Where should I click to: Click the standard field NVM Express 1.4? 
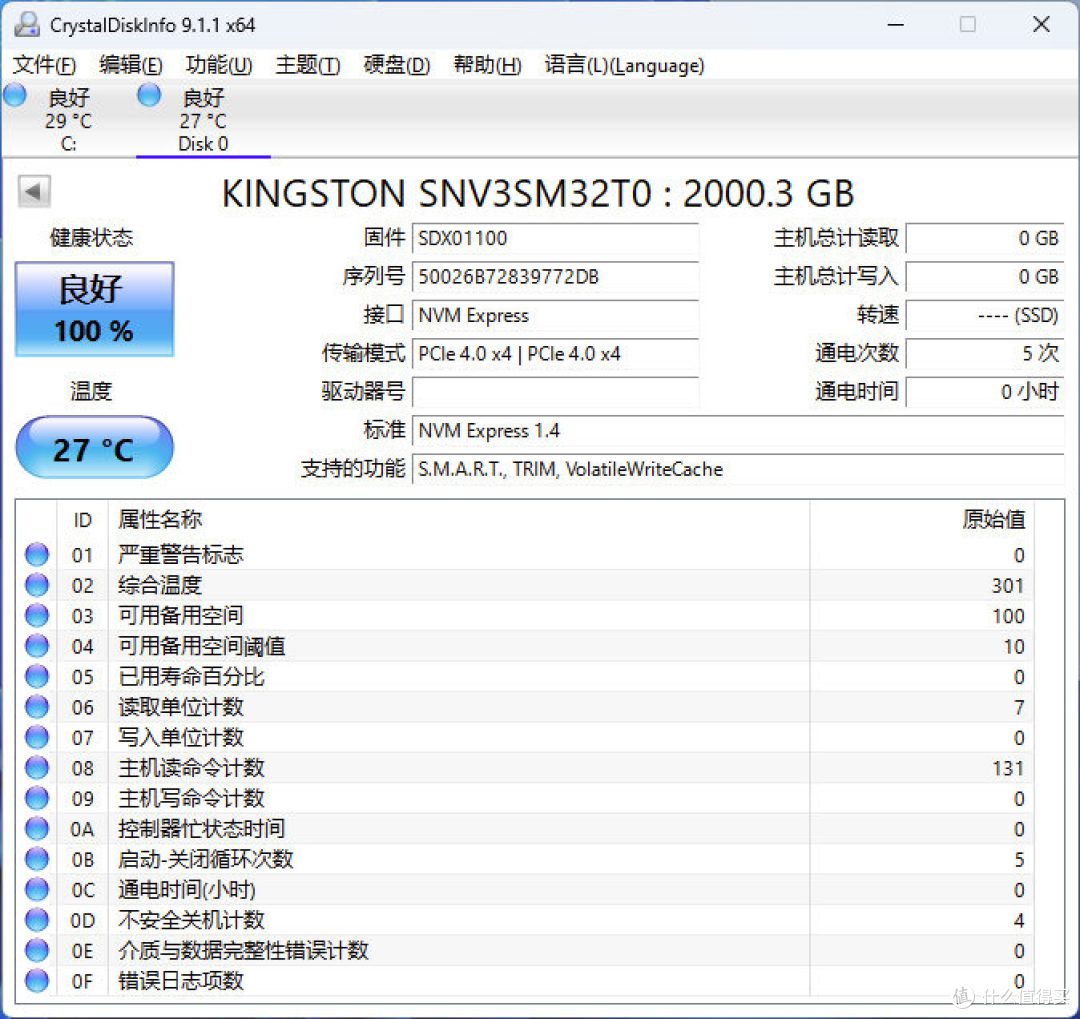pos(738,431)
